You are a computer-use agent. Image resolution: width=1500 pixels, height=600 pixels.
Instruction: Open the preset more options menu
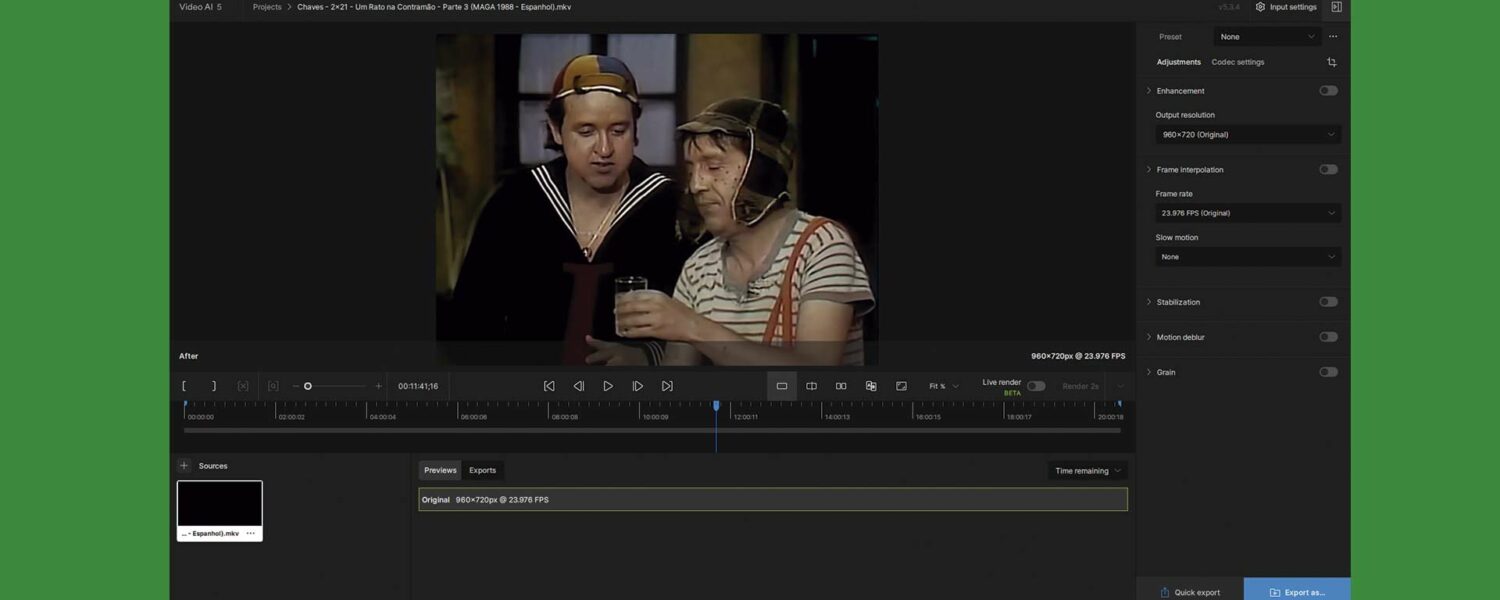[x=1333, y=37]
